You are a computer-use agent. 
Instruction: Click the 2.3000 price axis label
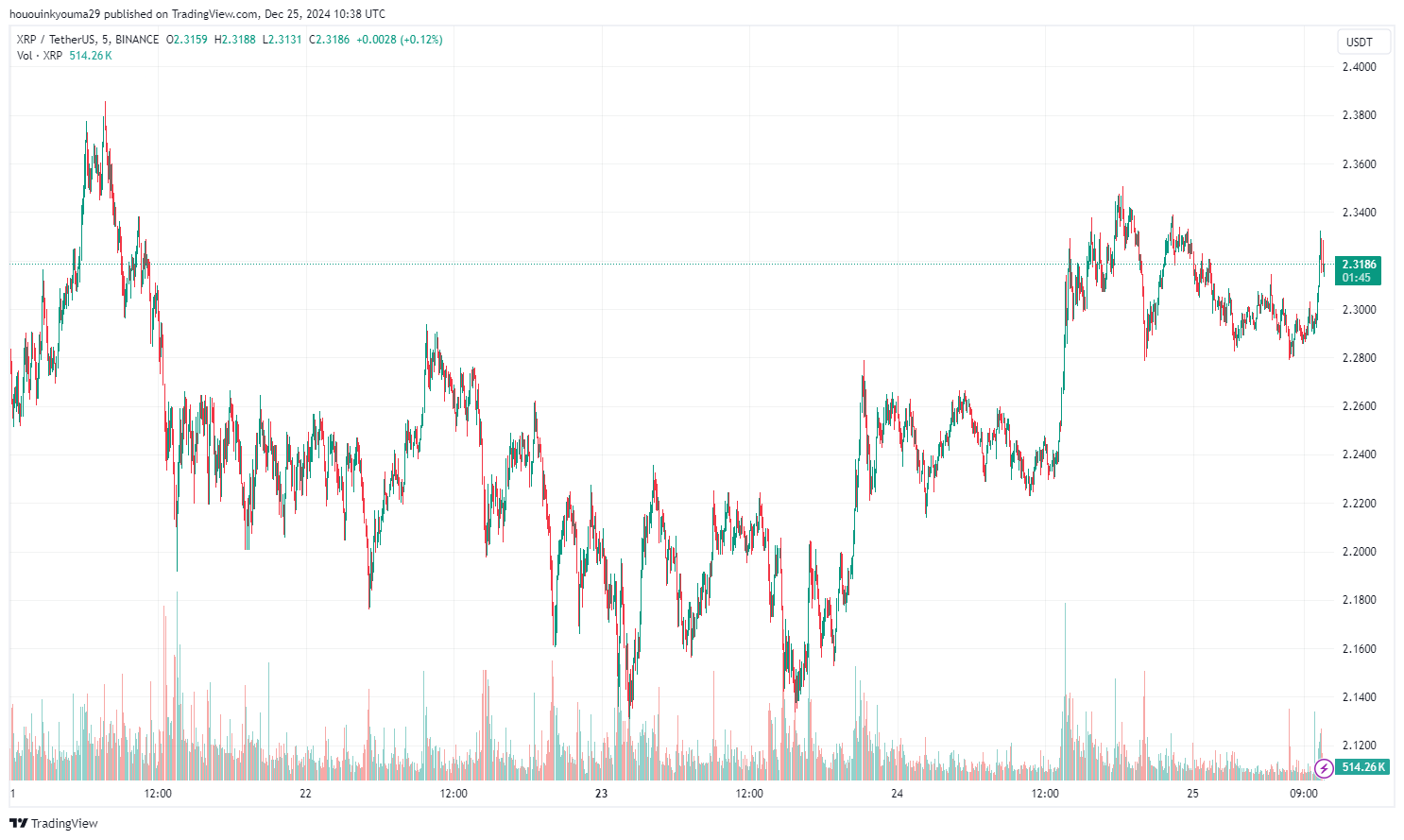tap(1359, 310)
